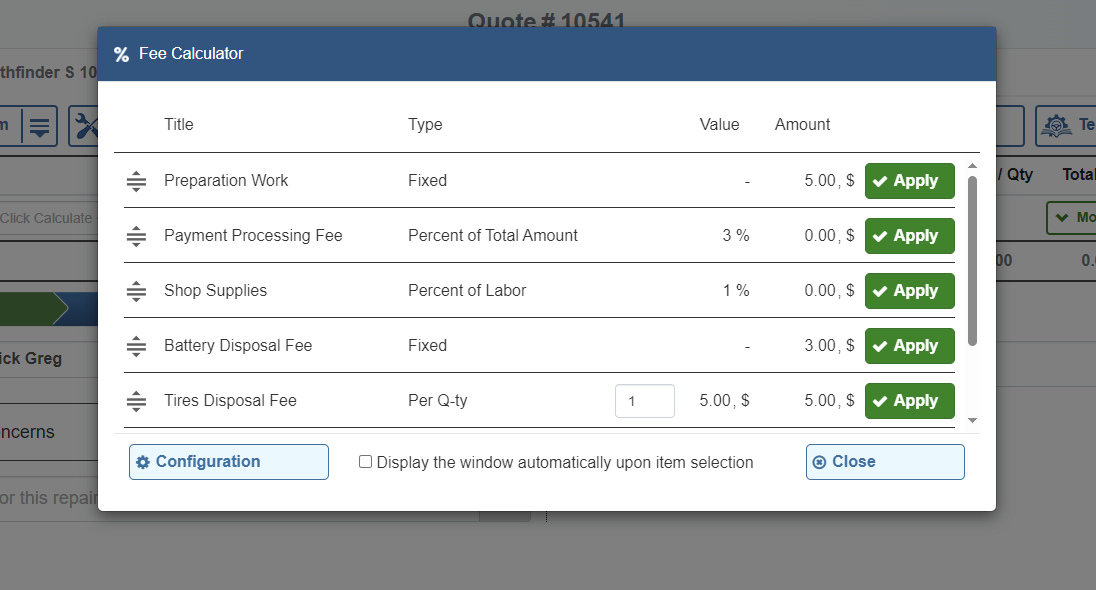1096x590 pixels.
Task: Apply the Tires Disposal Fee
Action: [909, 401]
